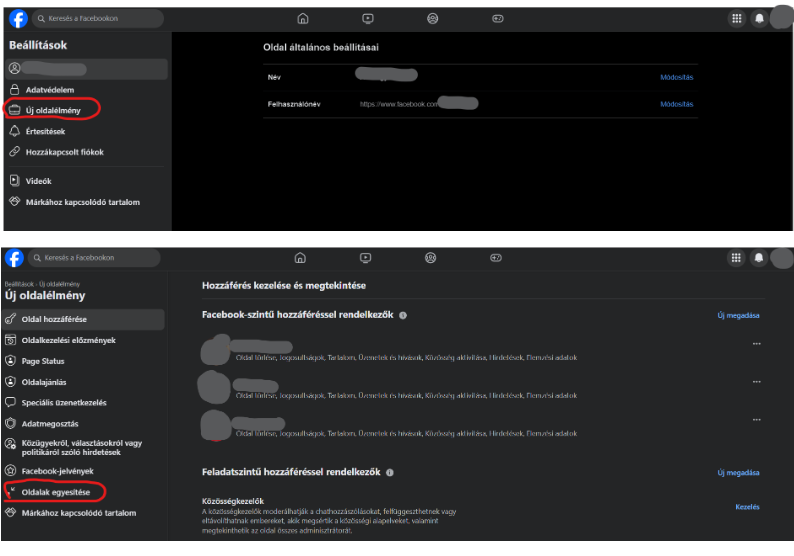Click the Facebook-jelvények badge icon
Screen dimensions: 794x556
click(x=10, y=471)
